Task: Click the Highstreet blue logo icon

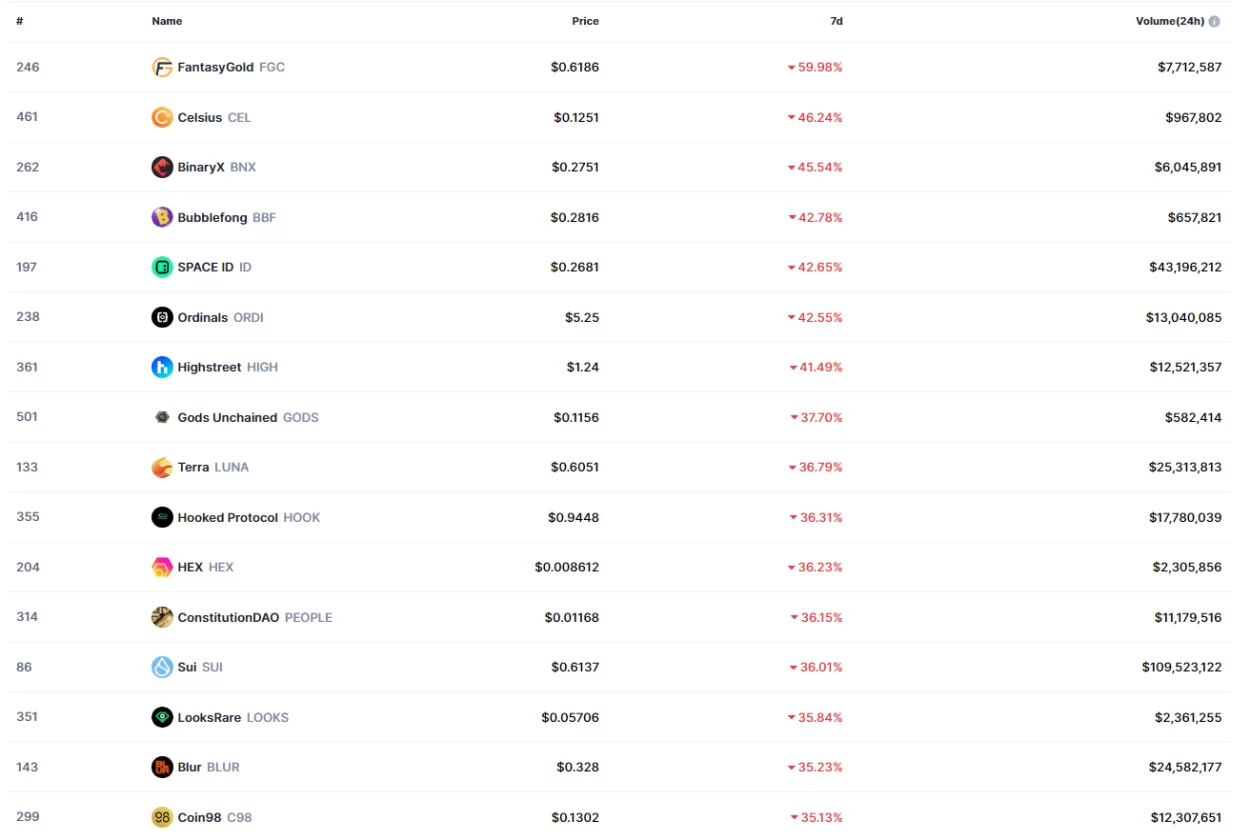Action: [162, 367]
